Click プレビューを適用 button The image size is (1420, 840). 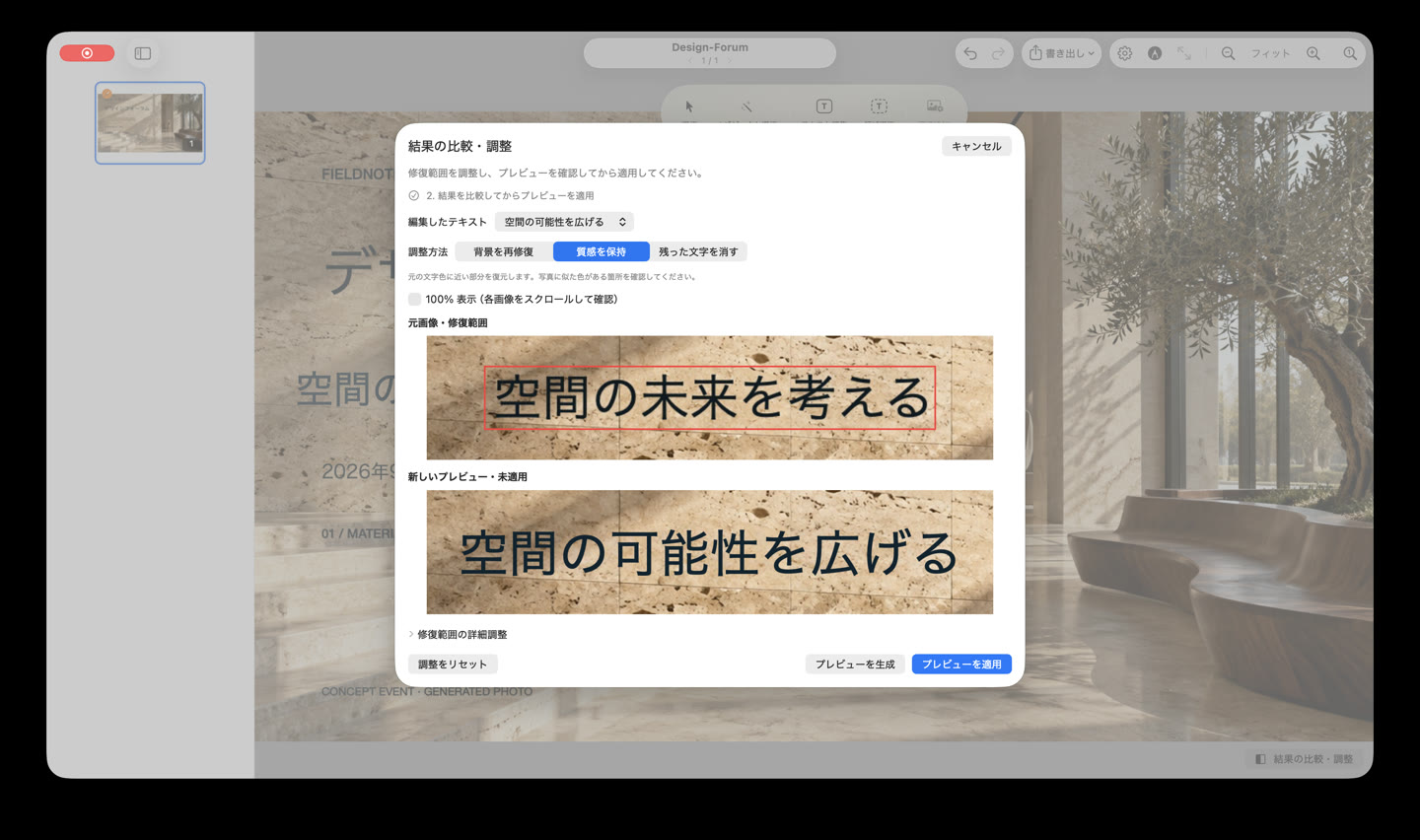pos(961,665)
